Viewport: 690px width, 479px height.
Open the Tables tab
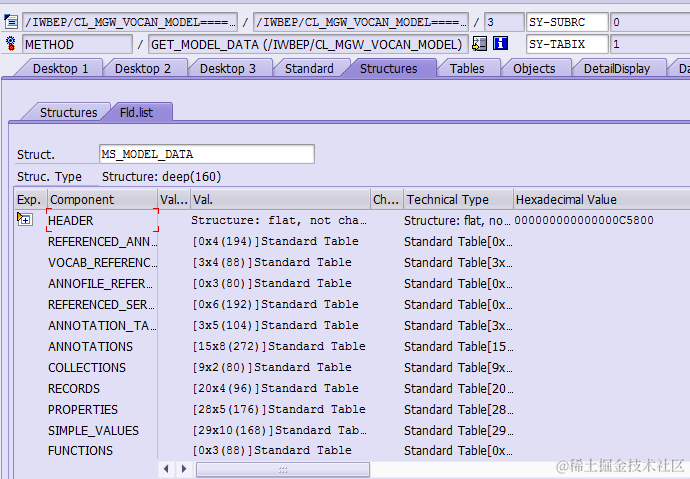point(467,69)
